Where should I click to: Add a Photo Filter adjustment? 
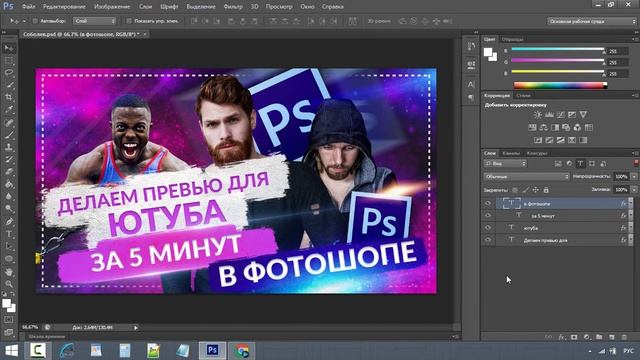tap(566, 127)
